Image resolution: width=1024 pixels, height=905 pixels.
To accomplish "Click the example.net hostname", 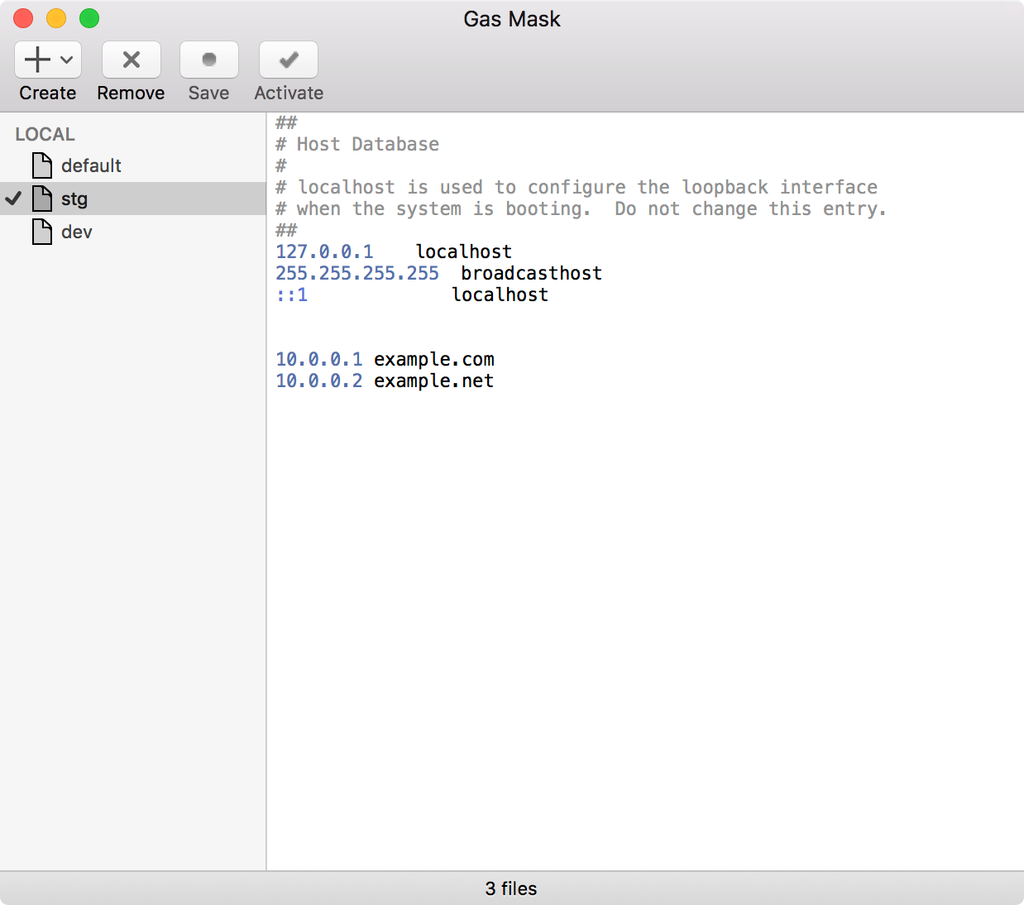I will click(434, 381).
